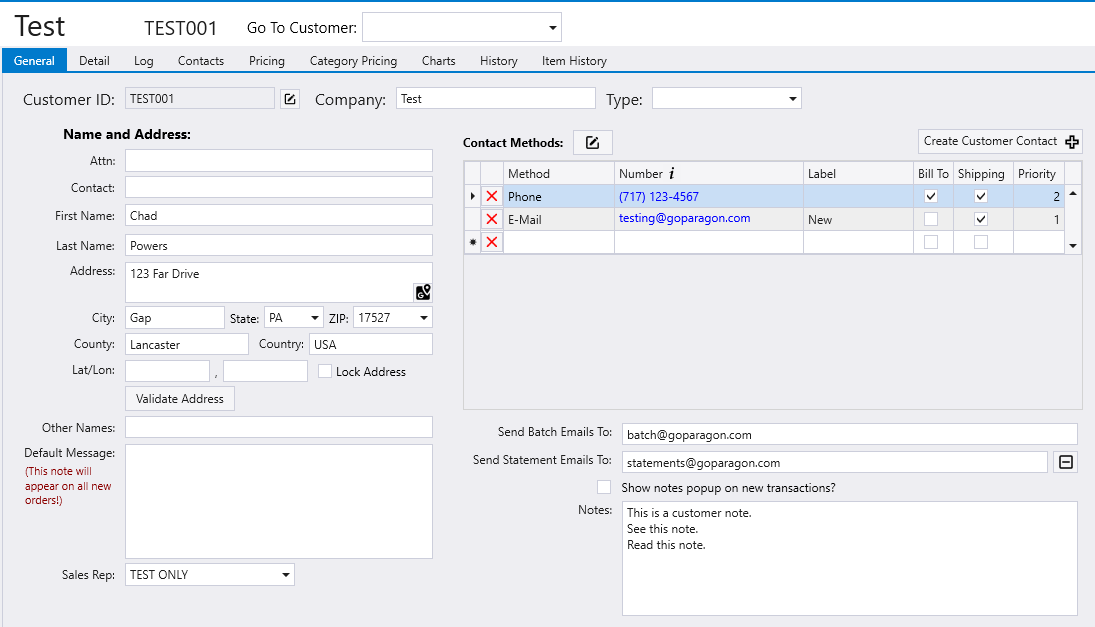The height and width of the screenshot is (627, 1095).
Task: Delete the E-Mail contact method row
Action: click(492, 219)
